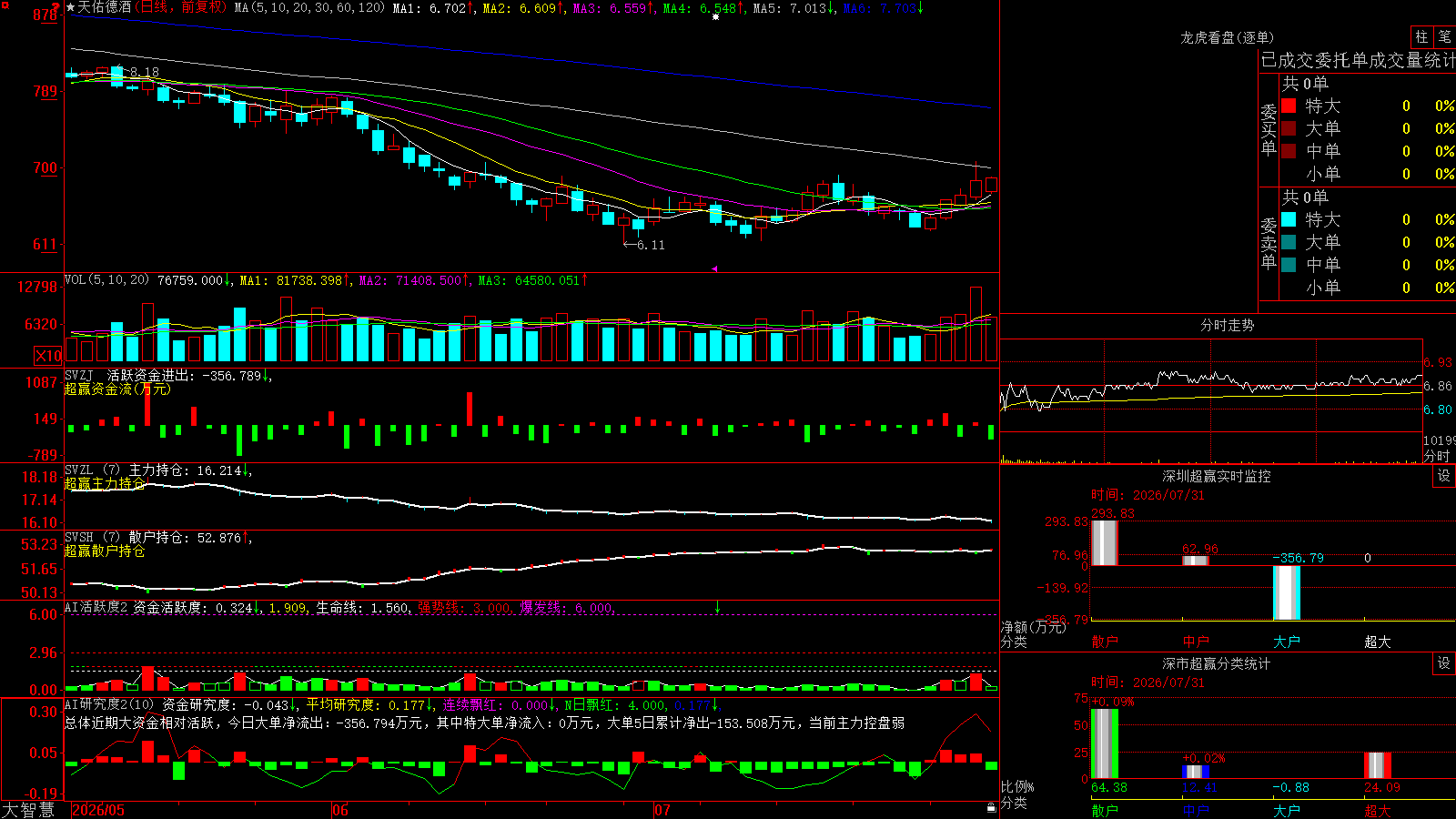Click the X10 volume scale box
Viewport: 1456px width, 819px height.
point(48,356)
